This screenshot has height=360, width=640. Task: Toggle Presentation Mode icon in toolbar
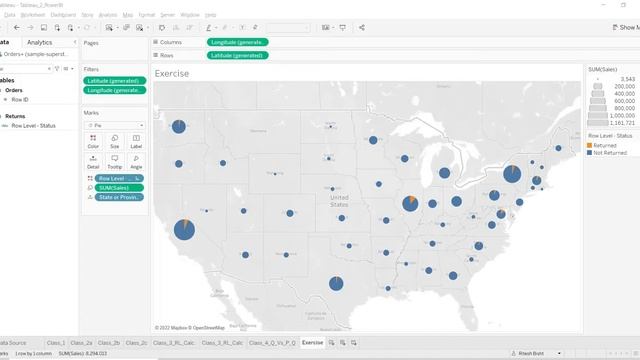[x=342, y=28]
